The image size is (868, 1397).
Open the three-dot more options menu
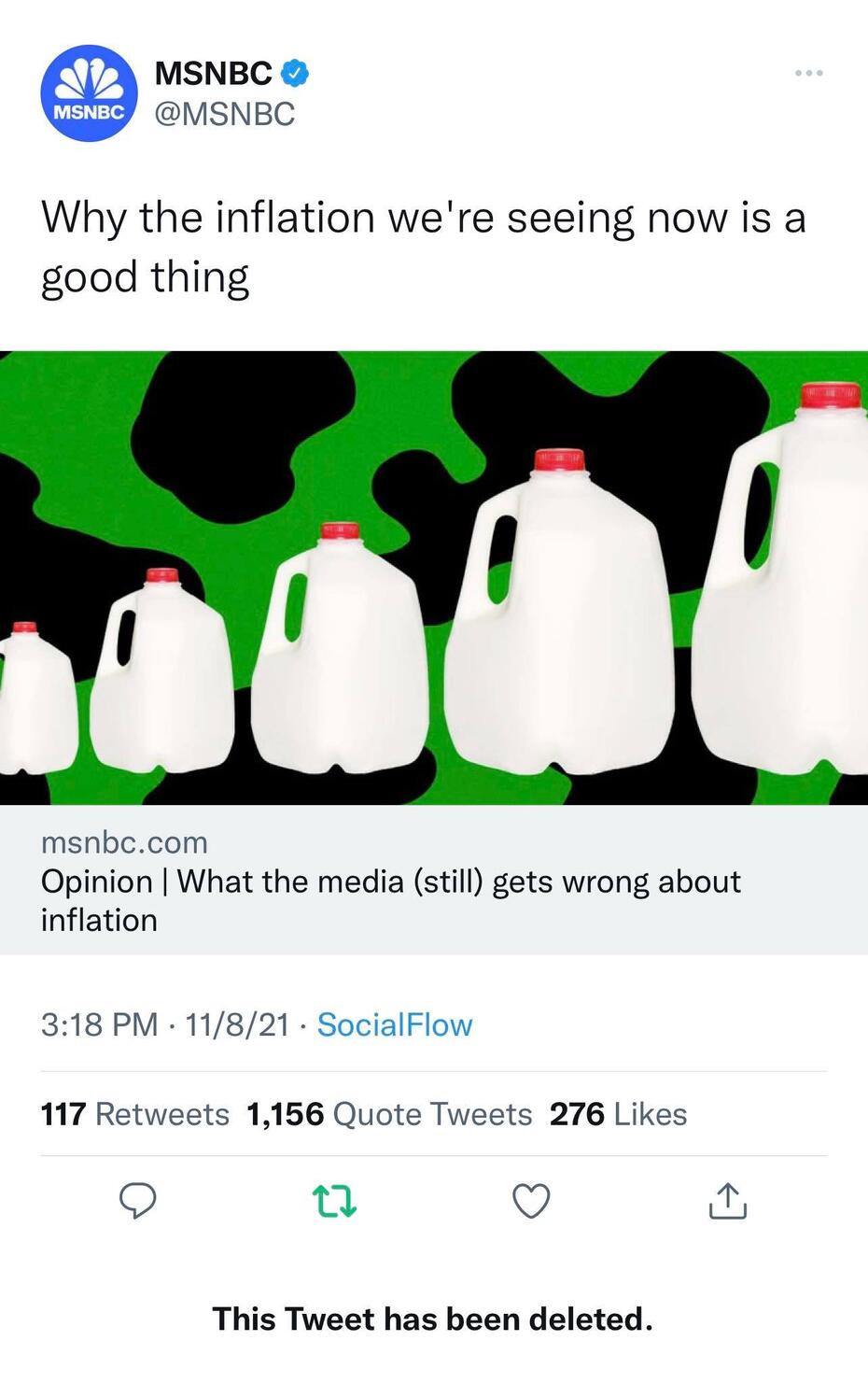(808, 73)
